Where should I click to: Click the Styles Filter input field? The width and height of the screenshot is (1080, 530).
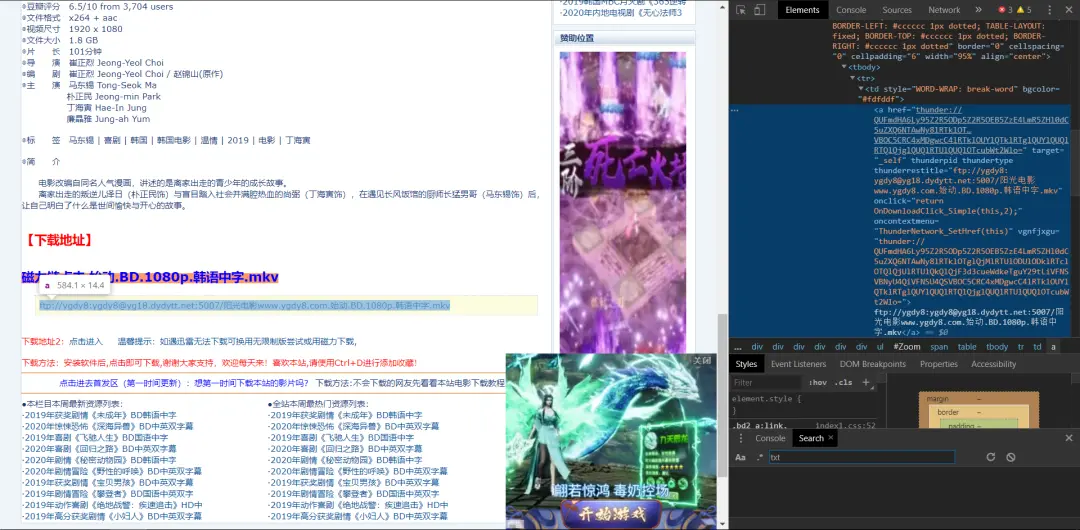click(x=767, y=383)
